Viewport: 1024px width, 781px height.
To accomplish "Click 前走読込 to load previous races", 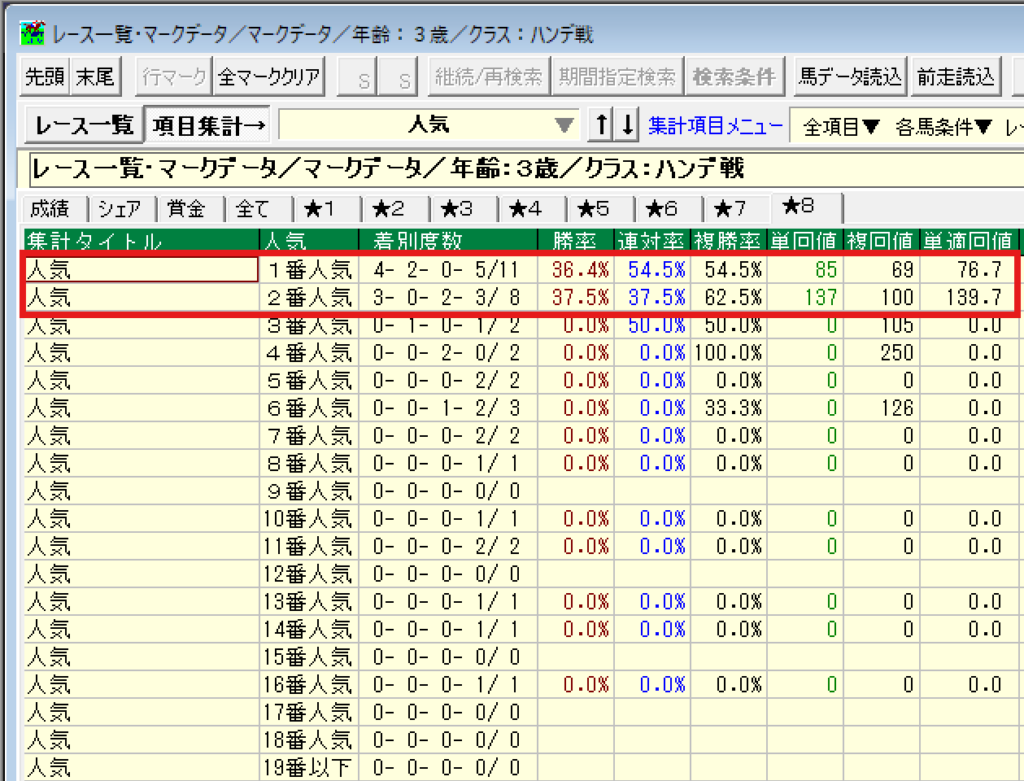I will pyautogui.click(x=955, y=77).
